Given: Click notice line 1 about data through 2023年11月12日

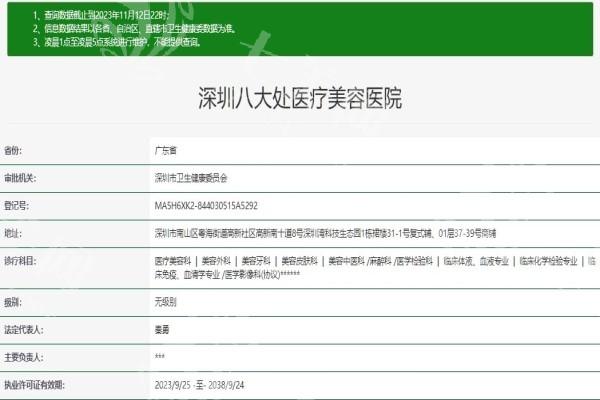Looking at the screenshot, I should (101, 15).
